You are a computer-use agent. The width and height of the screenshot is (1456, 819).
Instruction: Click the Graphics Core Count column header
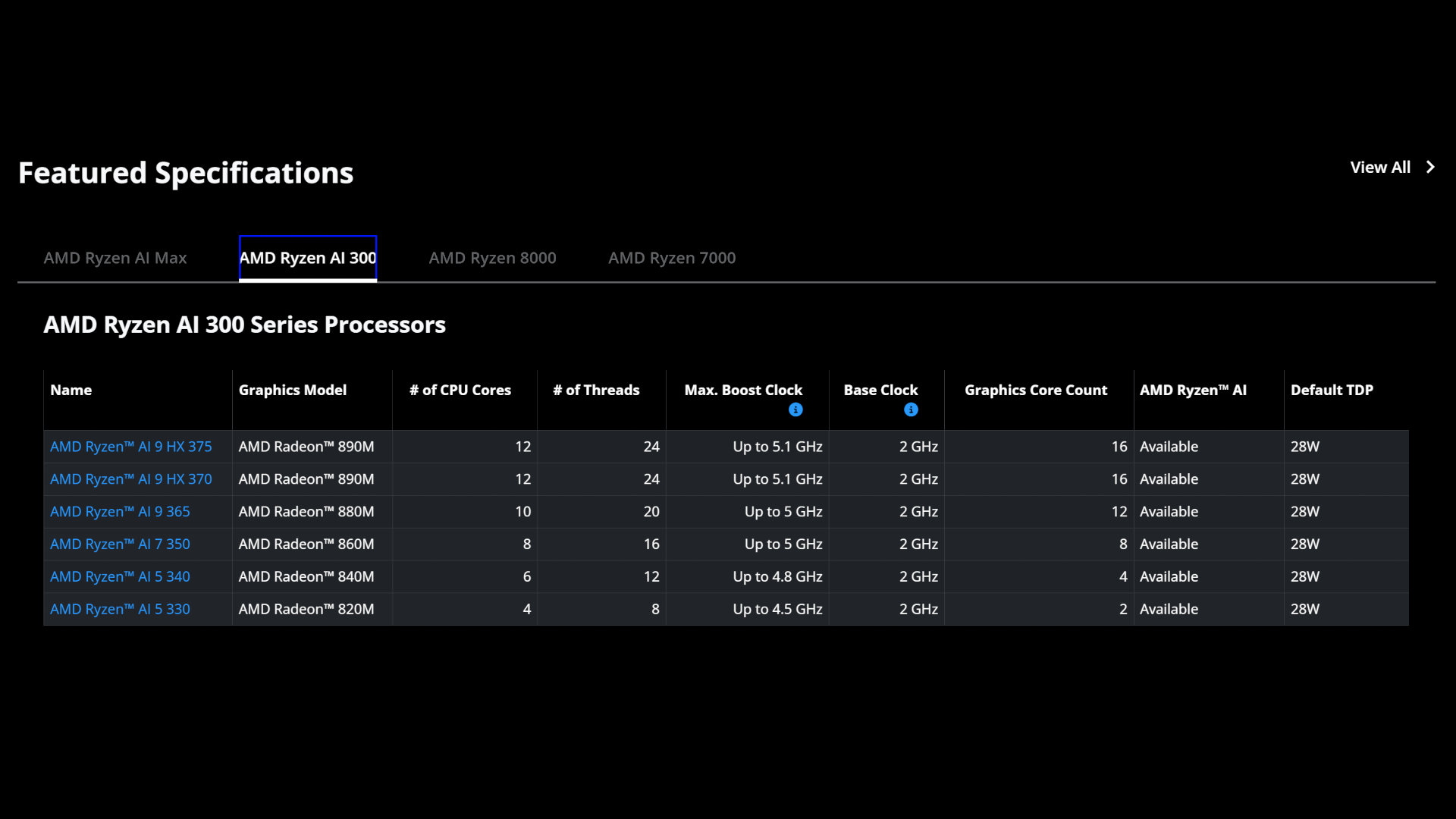point(1036,390)
